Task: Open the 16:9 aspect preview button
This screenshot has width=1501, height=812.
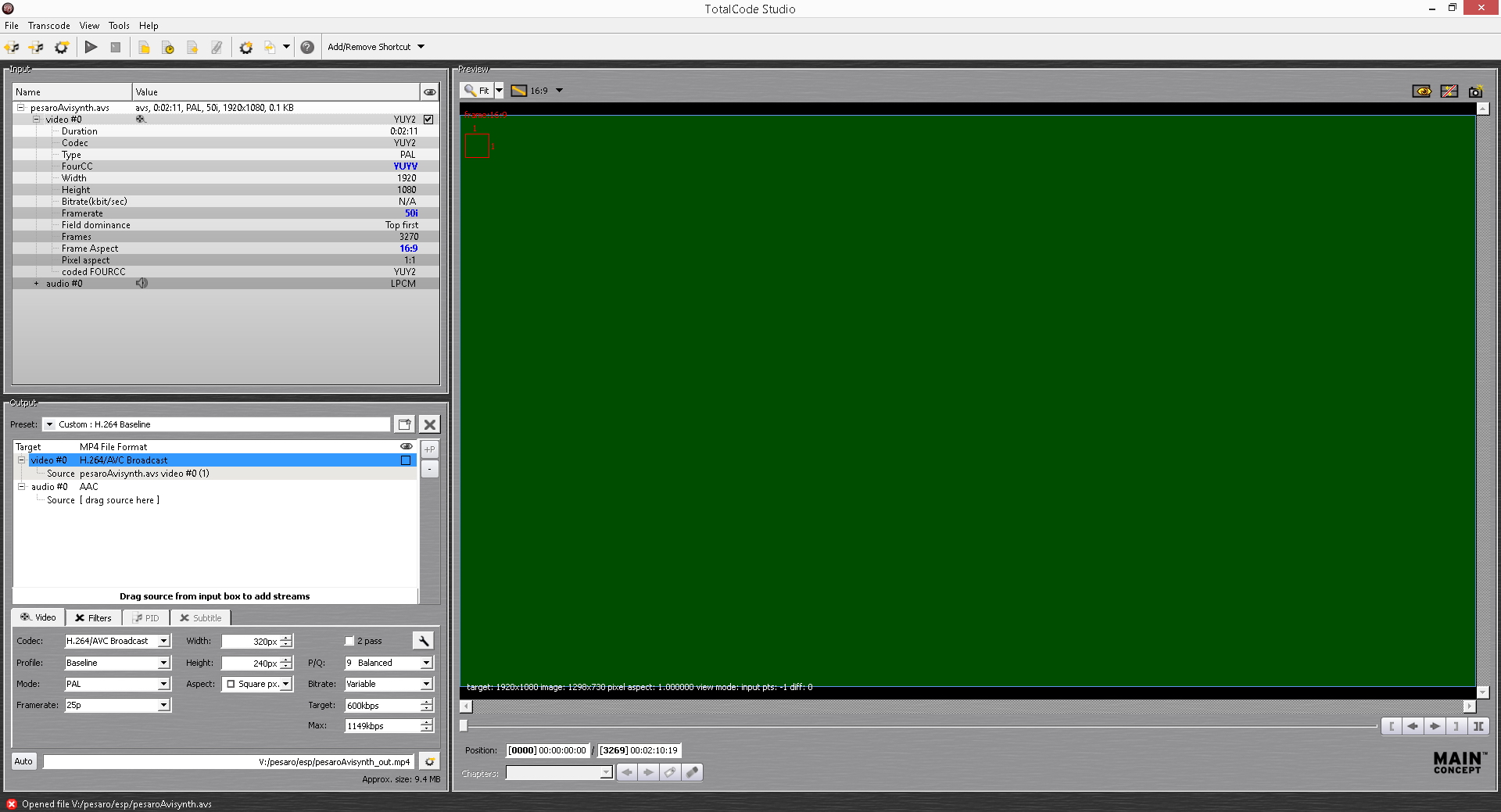Action: 537,91
